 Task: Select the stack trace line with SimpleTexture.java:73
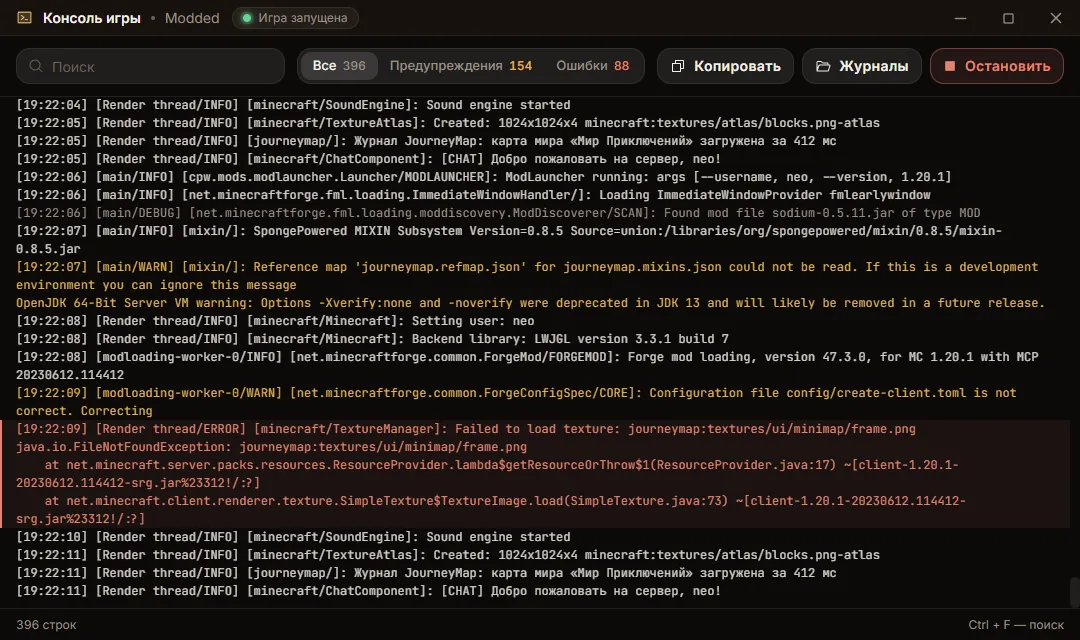pyautogui.click(x=490, y=510)
